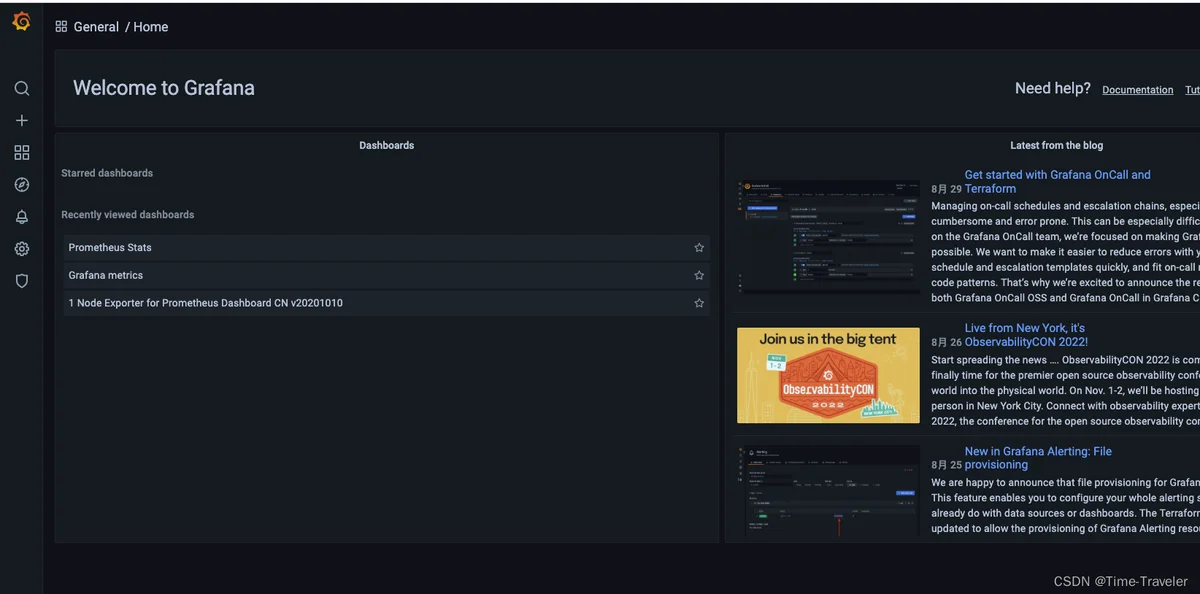This screenshot has height=594, width=1200.
Task: Click the dashboards grid icon beside General
Action: (61, 27)
